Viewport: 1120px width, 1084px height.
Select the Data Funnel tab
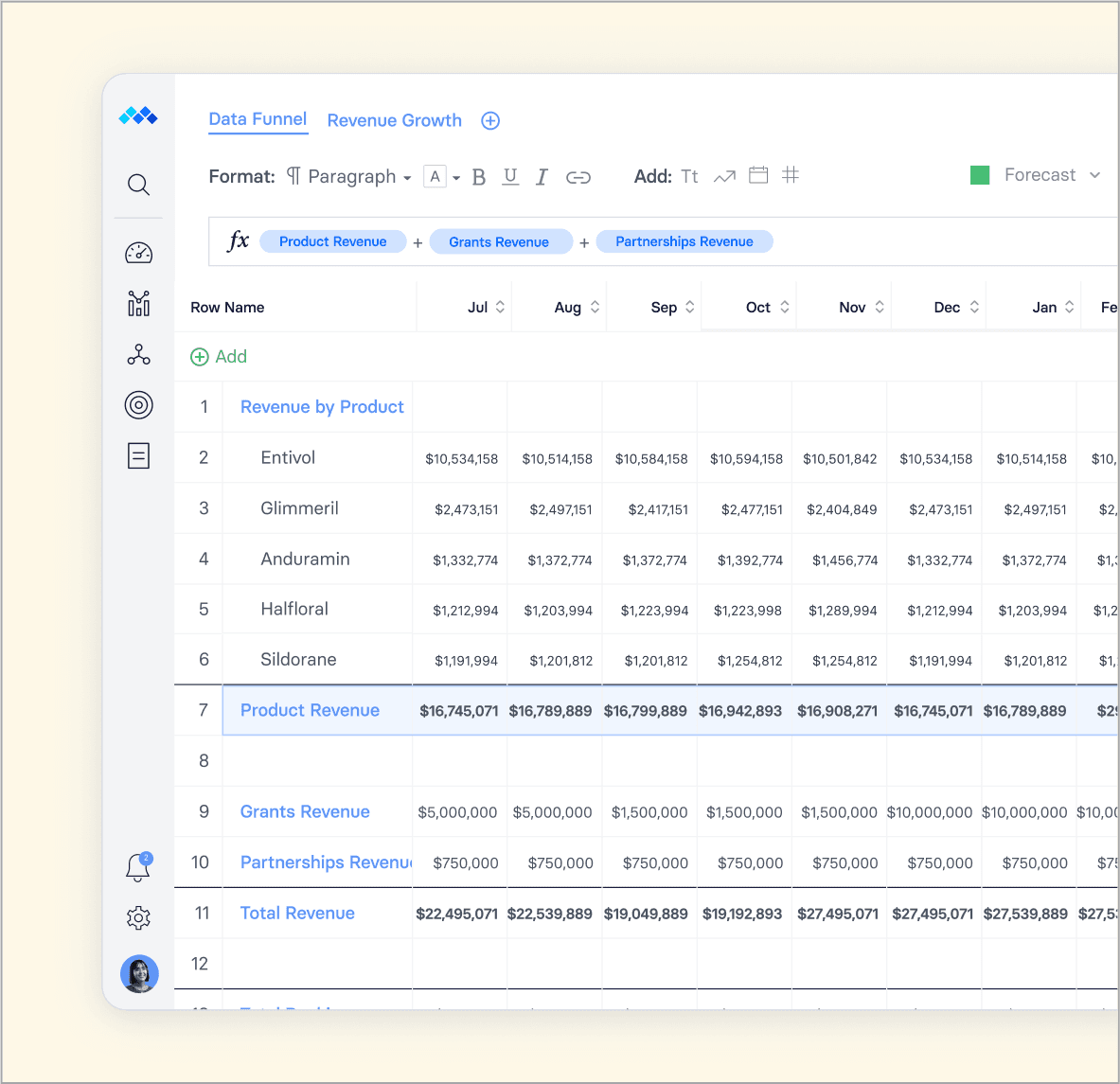point(258,119)
